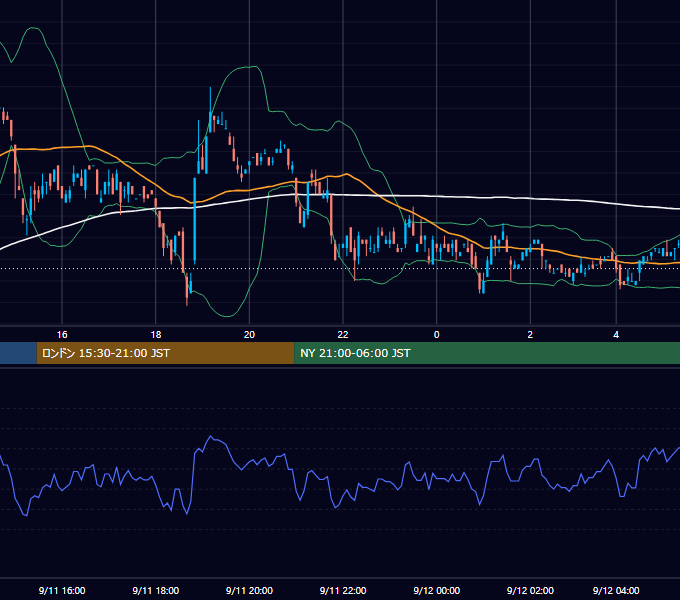Click the 9/12 02:00 date label
The image size is (680, 600).
point(530,590)
